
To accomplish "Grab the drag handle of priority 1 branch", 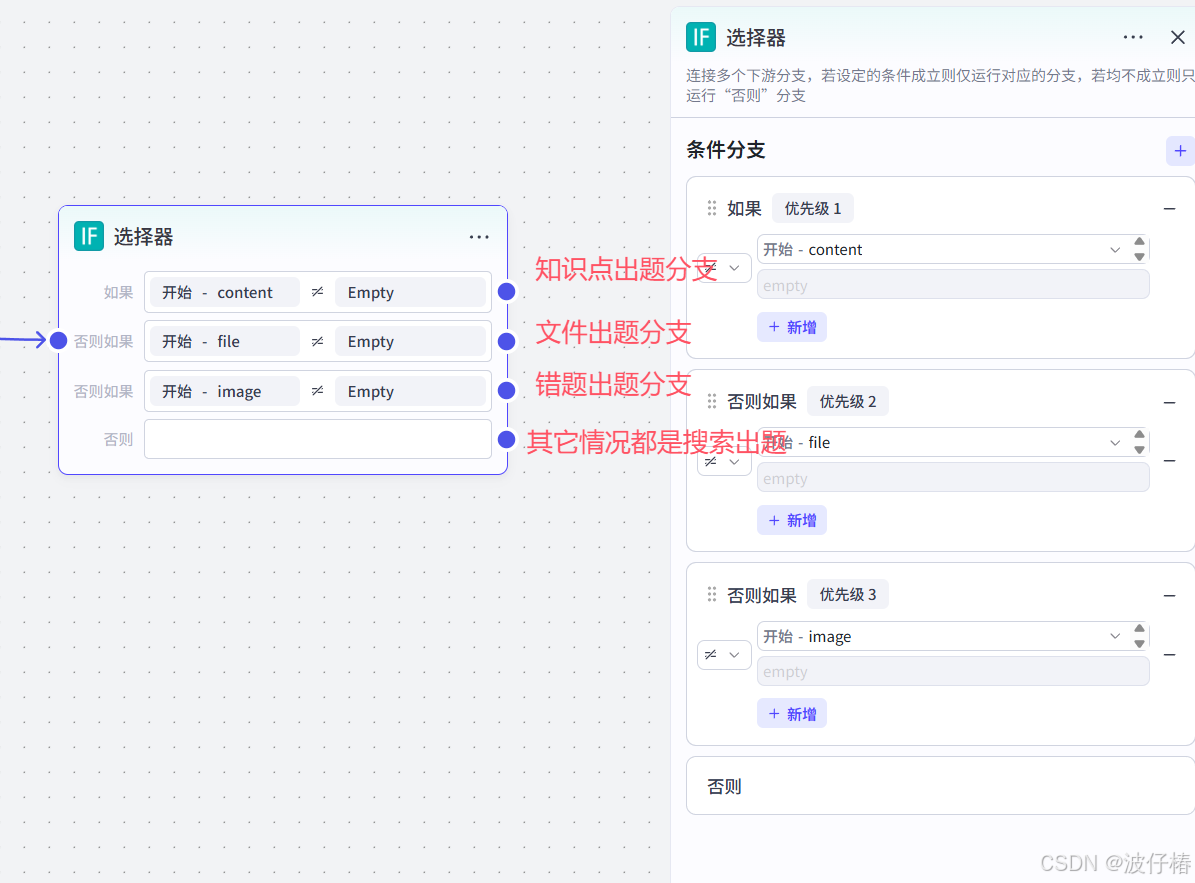I will coord(712,209).
